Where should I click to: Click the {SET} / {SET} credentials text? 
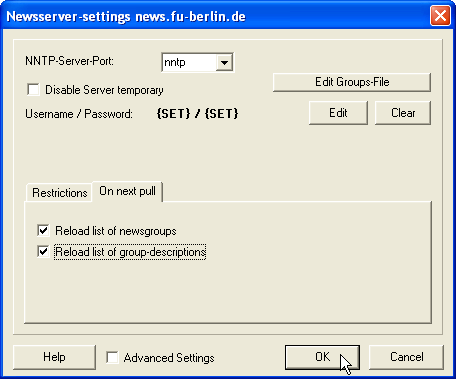pyautogui.click(x=197, y=114)
